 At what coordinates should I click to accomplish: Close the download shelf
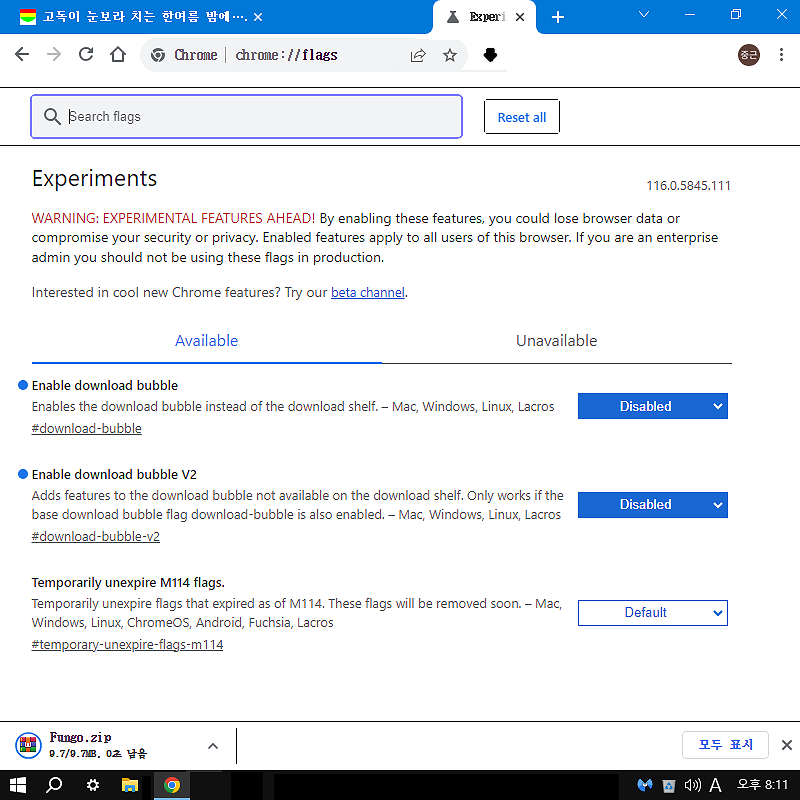click(x=786, y=745)
